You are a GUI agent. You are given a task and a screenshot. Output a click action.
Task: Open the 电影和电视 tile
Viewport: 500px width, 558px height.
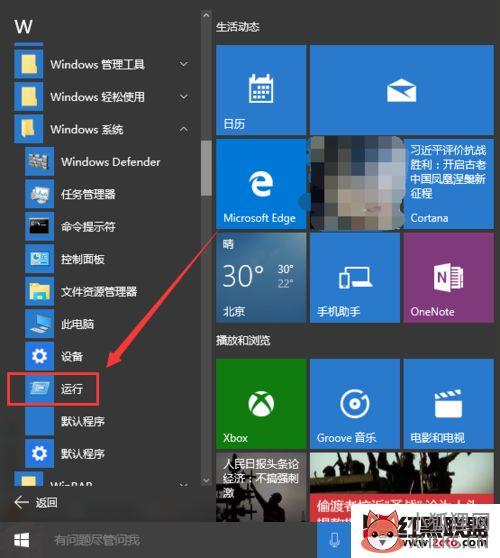coord(449,404)
